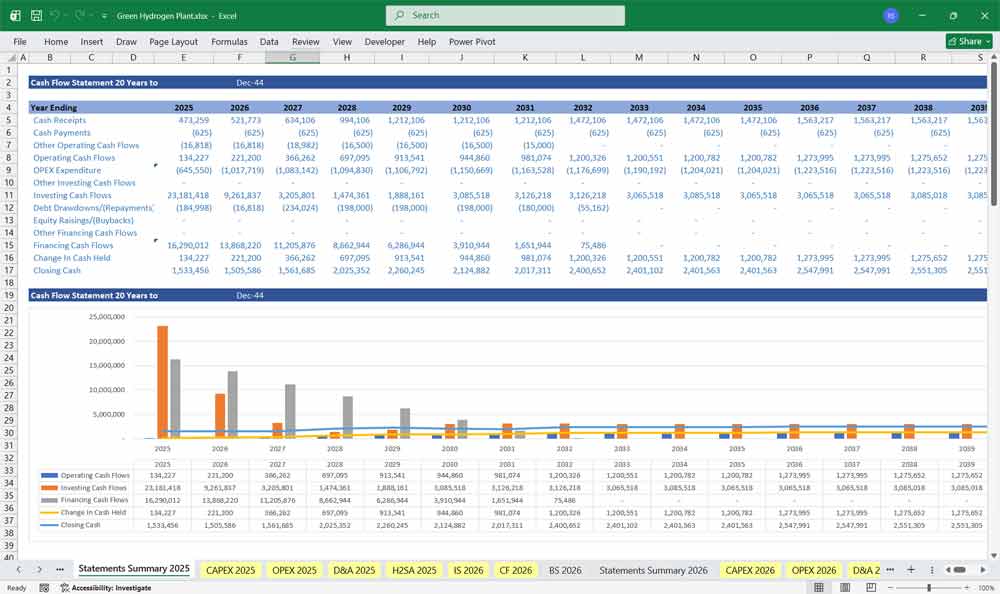Open the Share dropdown arrow

(x=985, y=41)
